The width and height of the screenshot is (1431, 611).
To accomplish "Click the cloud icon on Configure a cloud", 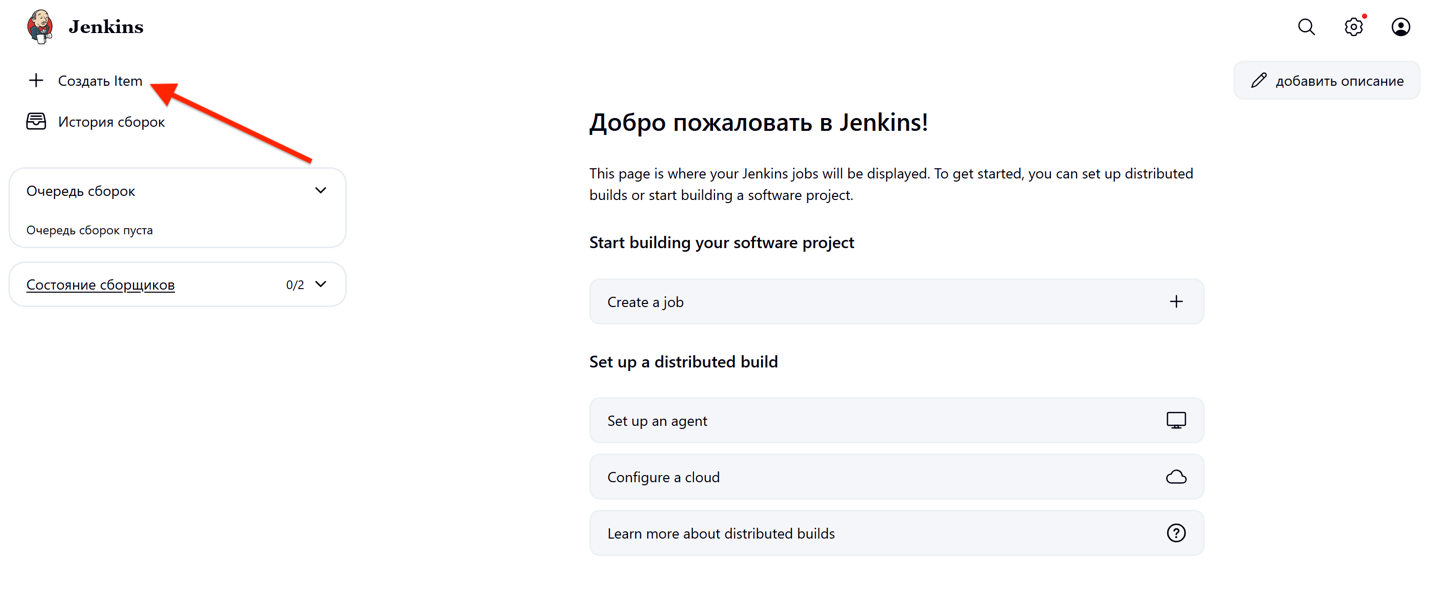I will tap(1176, 477).
